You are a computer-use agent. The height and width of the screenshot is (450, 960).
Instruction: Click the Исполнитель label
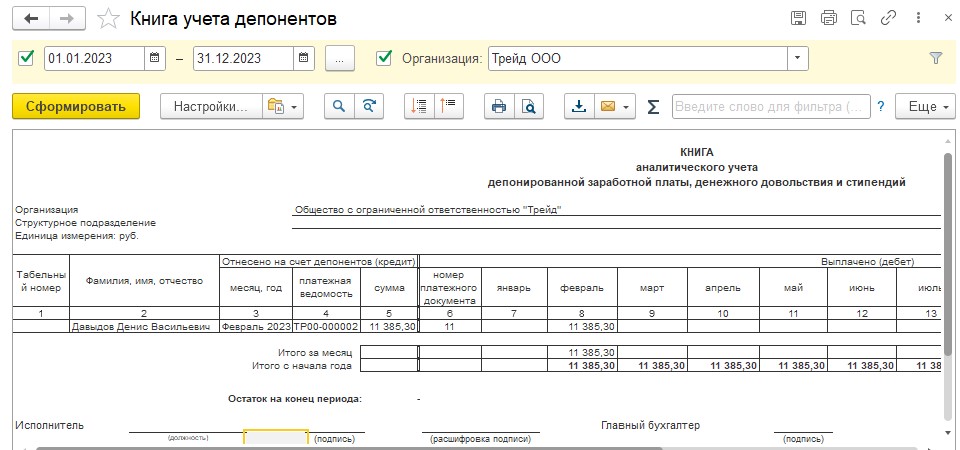pyautogui.click(x=50, y=425)
